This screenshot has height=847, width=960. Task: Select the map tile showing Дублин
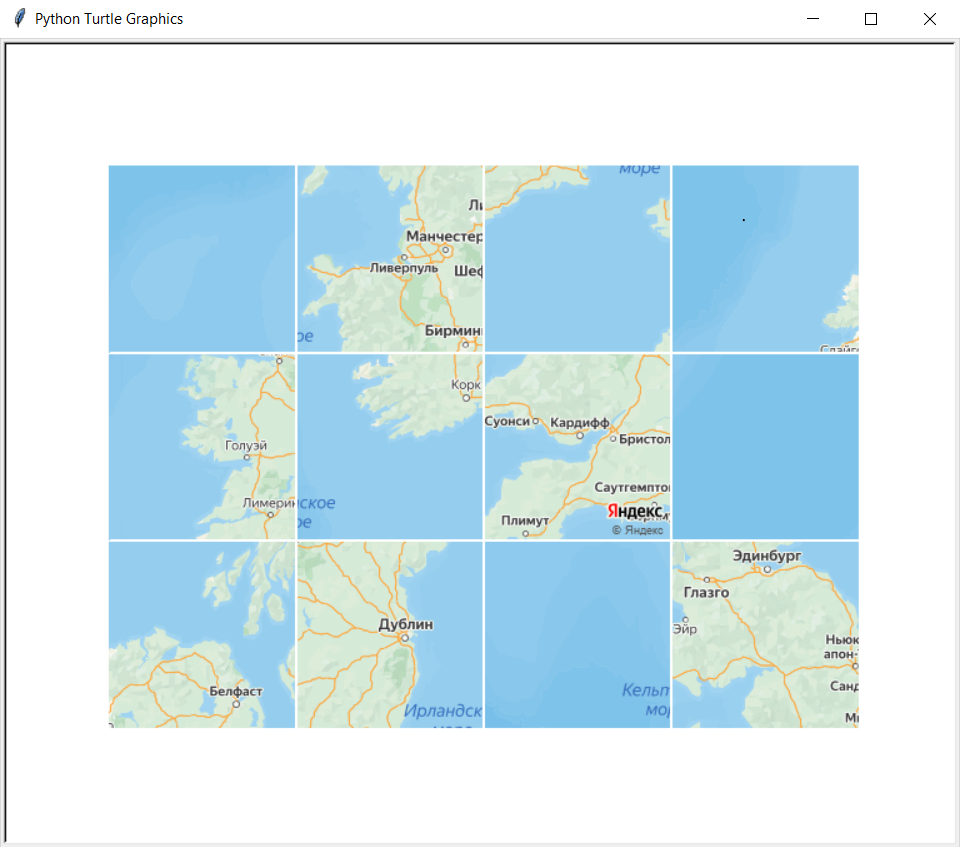pos(390,634)
